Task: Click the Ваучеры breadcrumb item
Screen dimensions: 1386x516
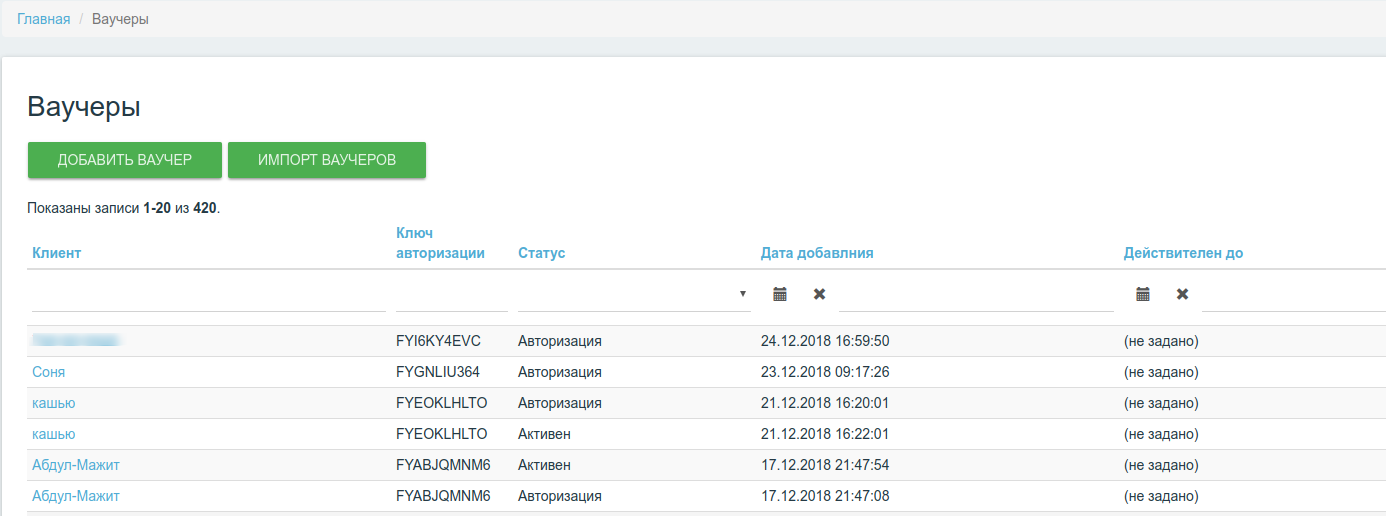Action: (120, 19)
